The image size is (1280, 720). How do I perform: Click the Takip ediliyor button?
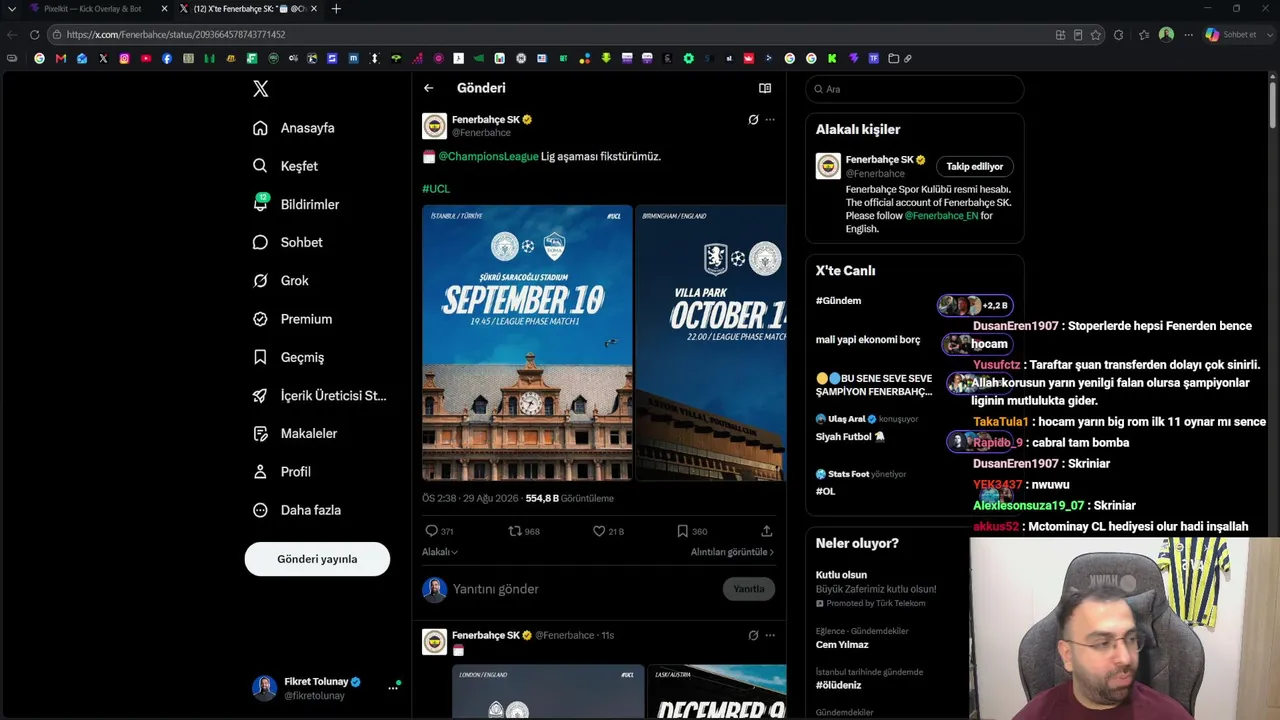[975, 166]
